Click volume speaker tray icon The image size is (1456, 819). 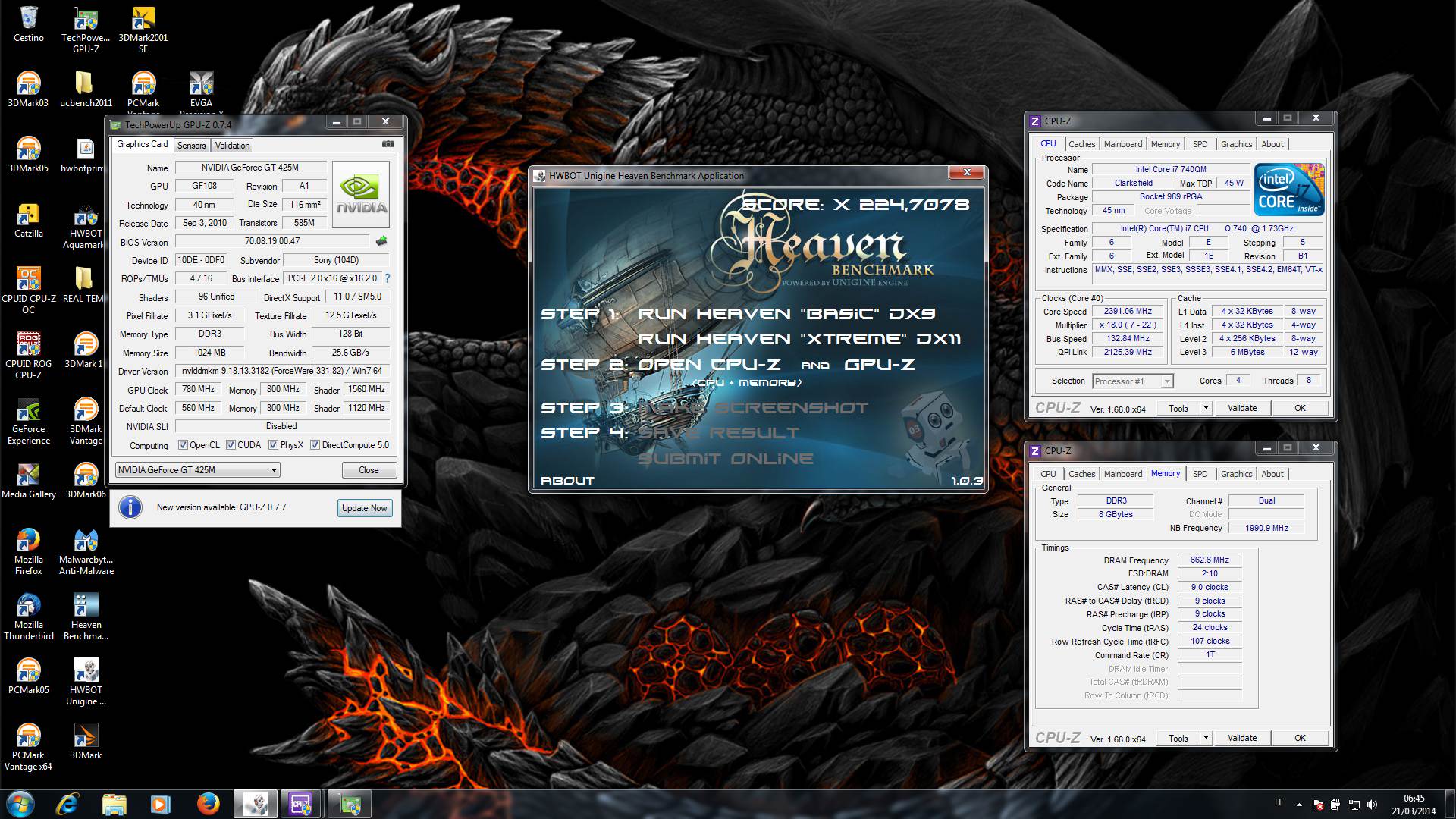click(1372, 805)
